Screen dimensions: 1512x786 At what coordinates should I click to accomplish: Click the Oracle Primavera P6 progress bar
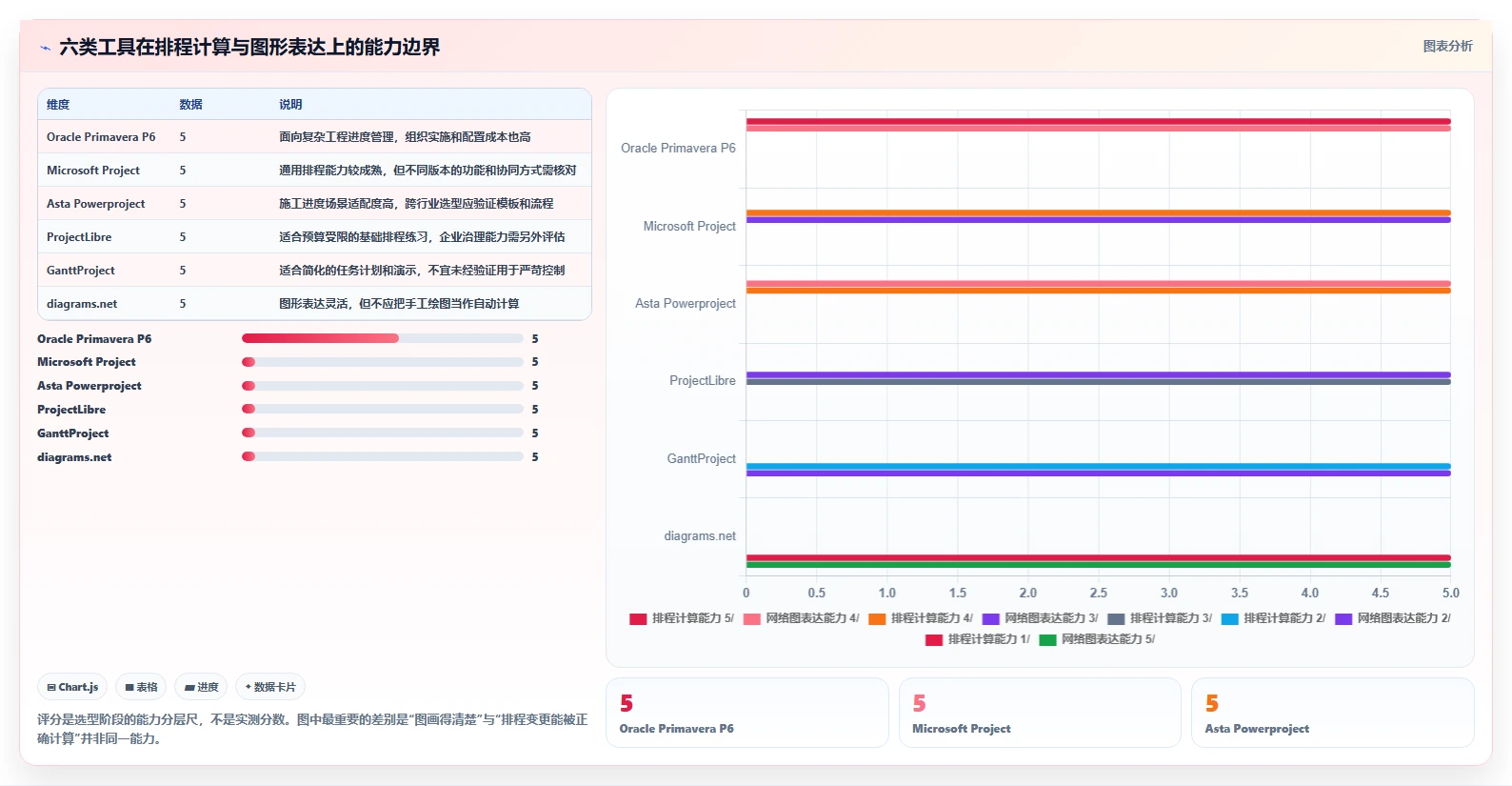(383, 338)
